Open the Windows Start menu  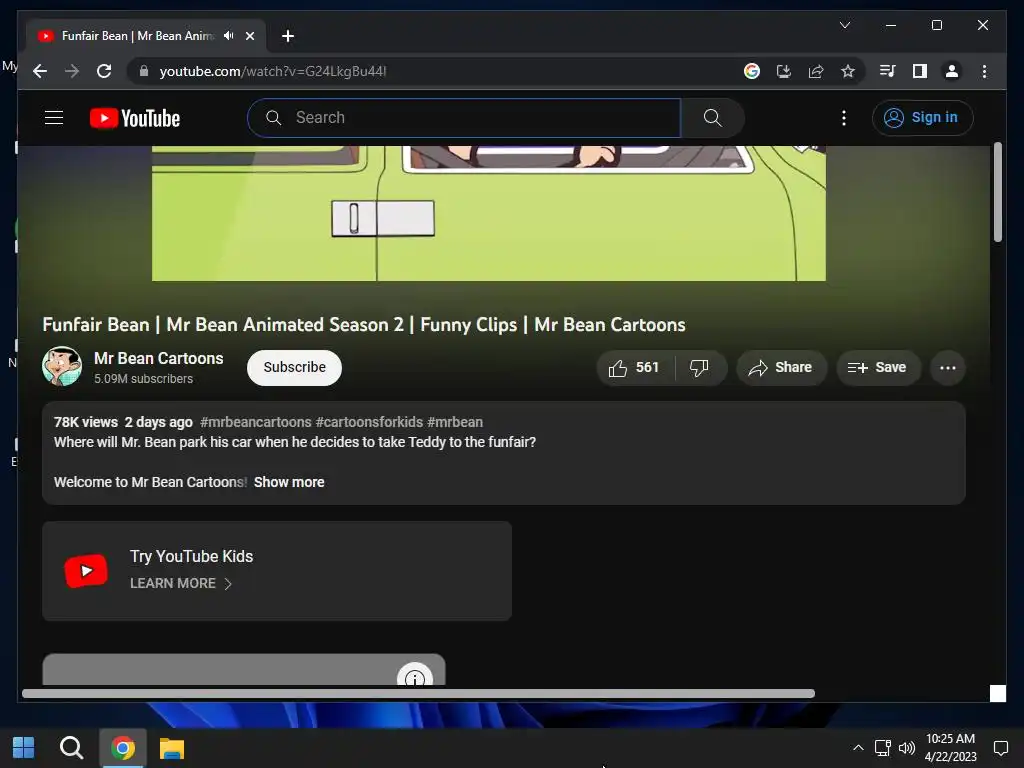(24, 748)
